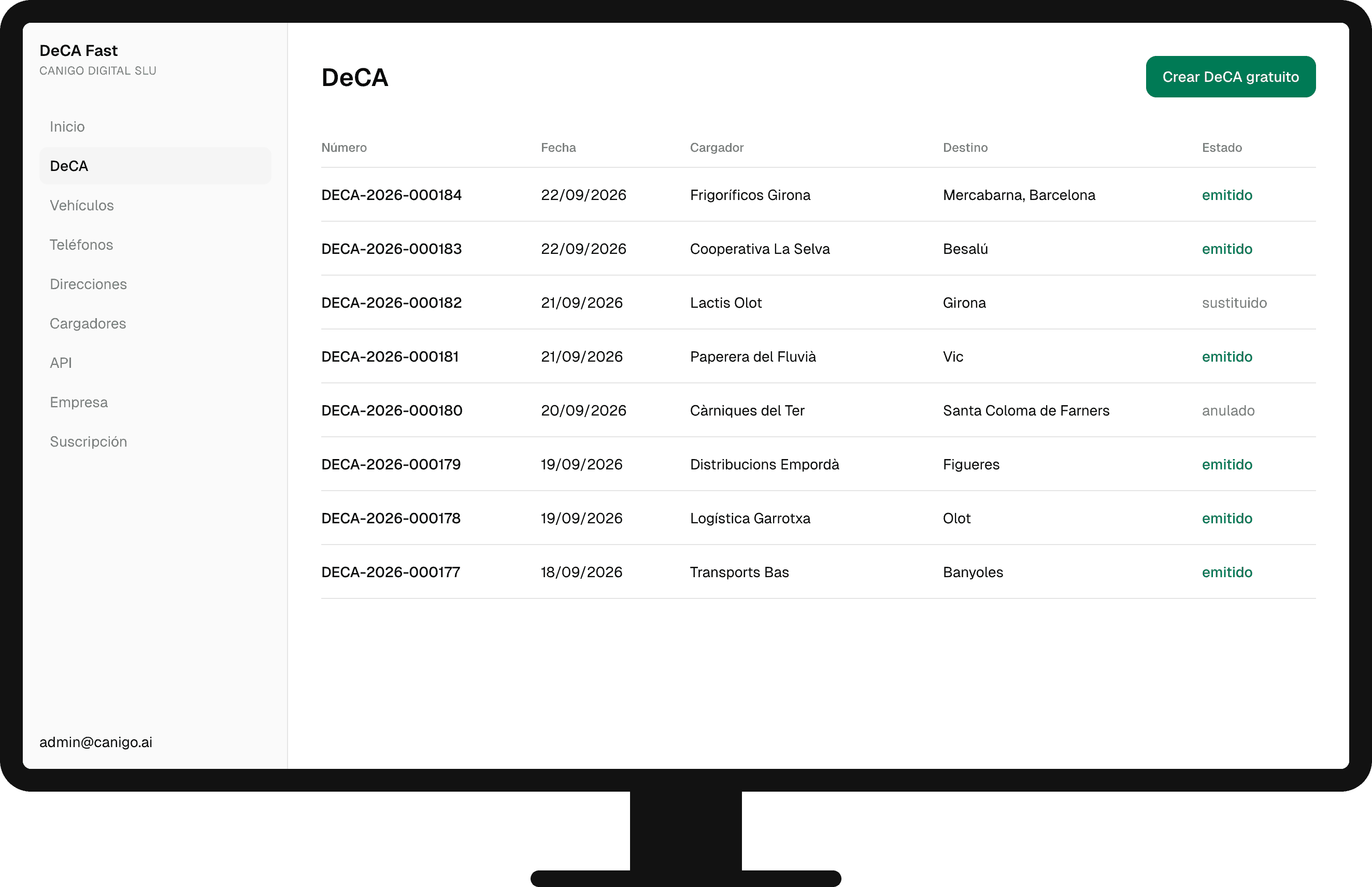Click the Lactis Olot cargador cell

point(726,303)
